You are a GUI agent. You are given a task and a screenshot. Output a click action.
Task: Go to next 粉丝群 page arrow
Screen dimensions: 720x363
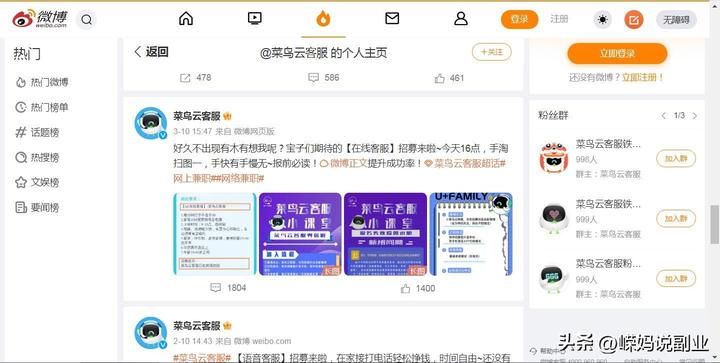tap(695, 116)
